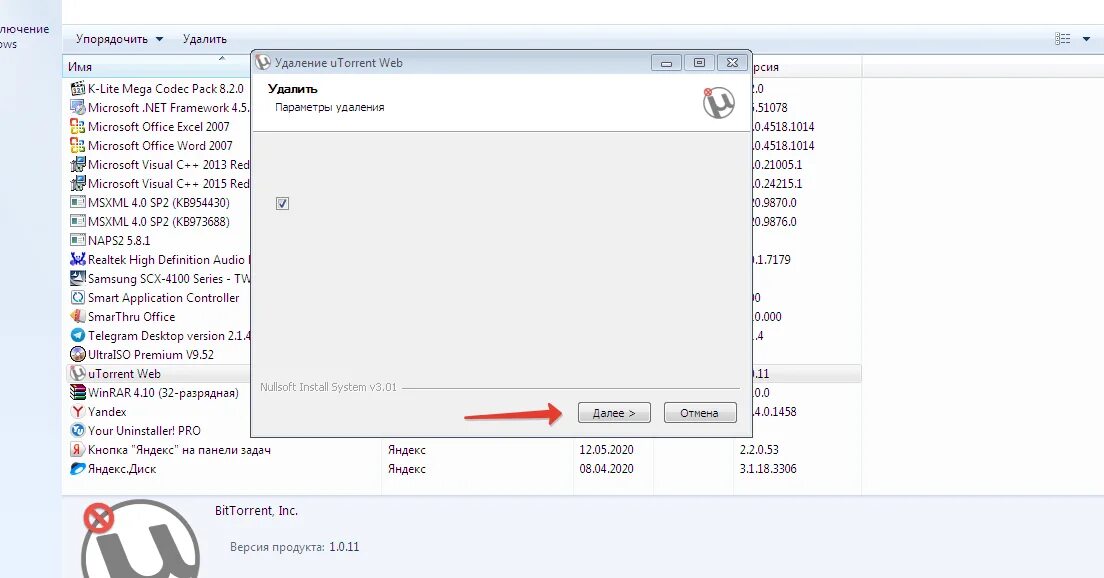Select the Yandex entry name

[107, 412]
